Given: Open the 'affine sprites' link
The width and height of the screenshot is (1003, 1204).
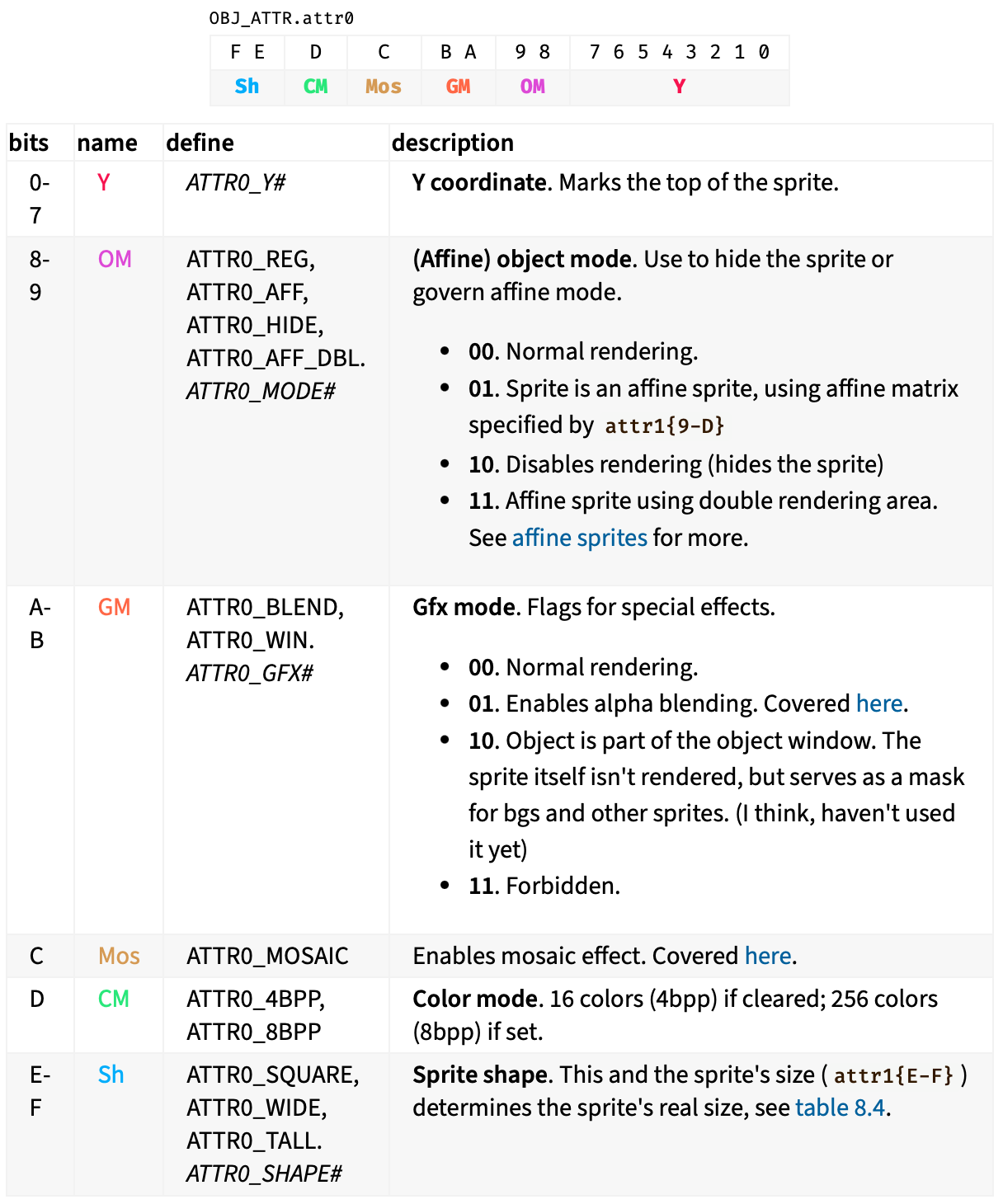Looking at the screenshot, I should 579,538.
